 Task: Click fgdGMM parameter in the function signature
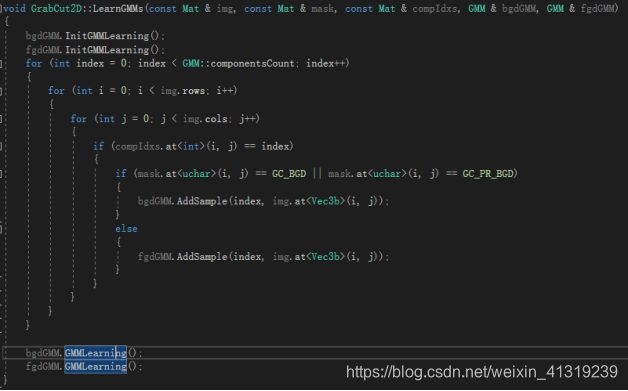pyautogui.click(x=597, y=8)
